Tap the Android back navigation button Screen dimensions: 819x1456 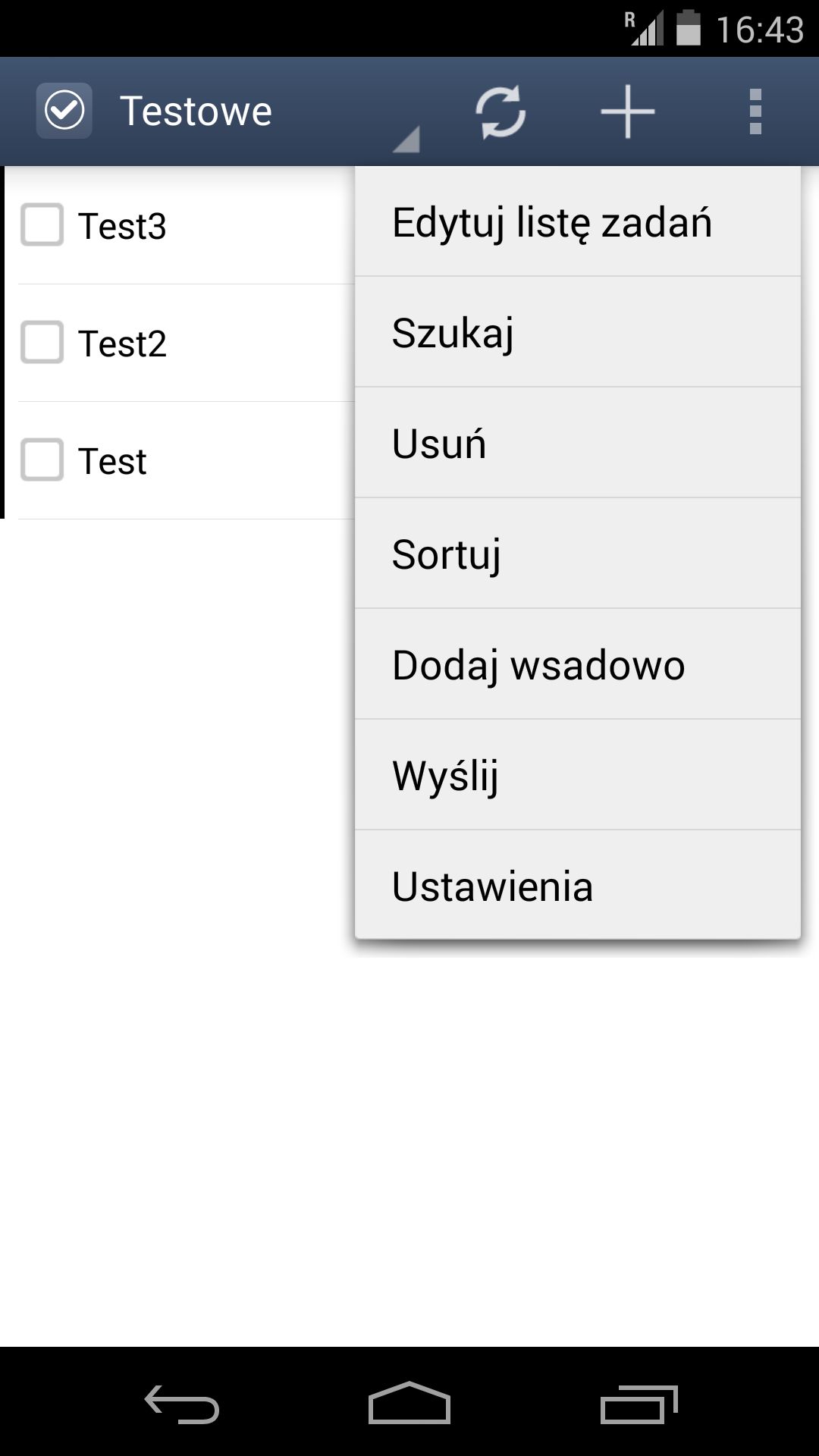pyautogui.click(x=182, y=1404)
